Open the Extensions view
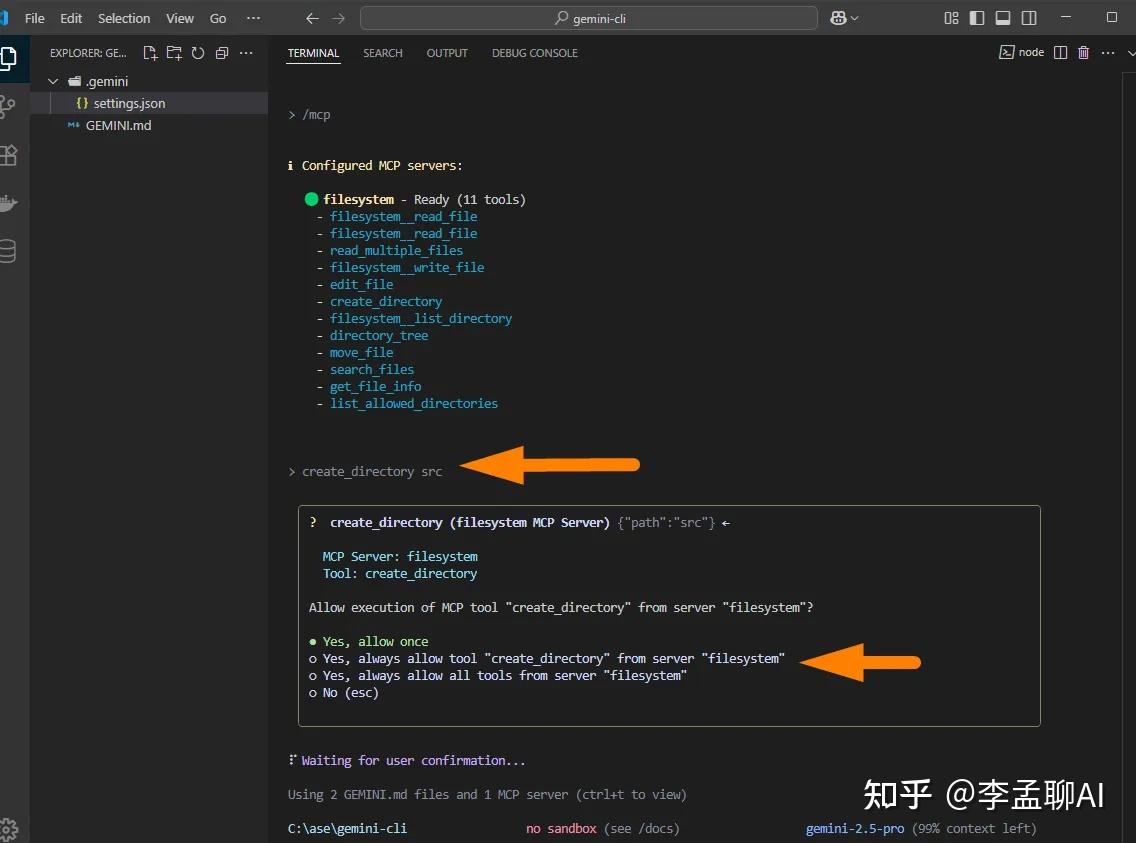The width and height of the screenshot is (1136, 843). point(12,155)
